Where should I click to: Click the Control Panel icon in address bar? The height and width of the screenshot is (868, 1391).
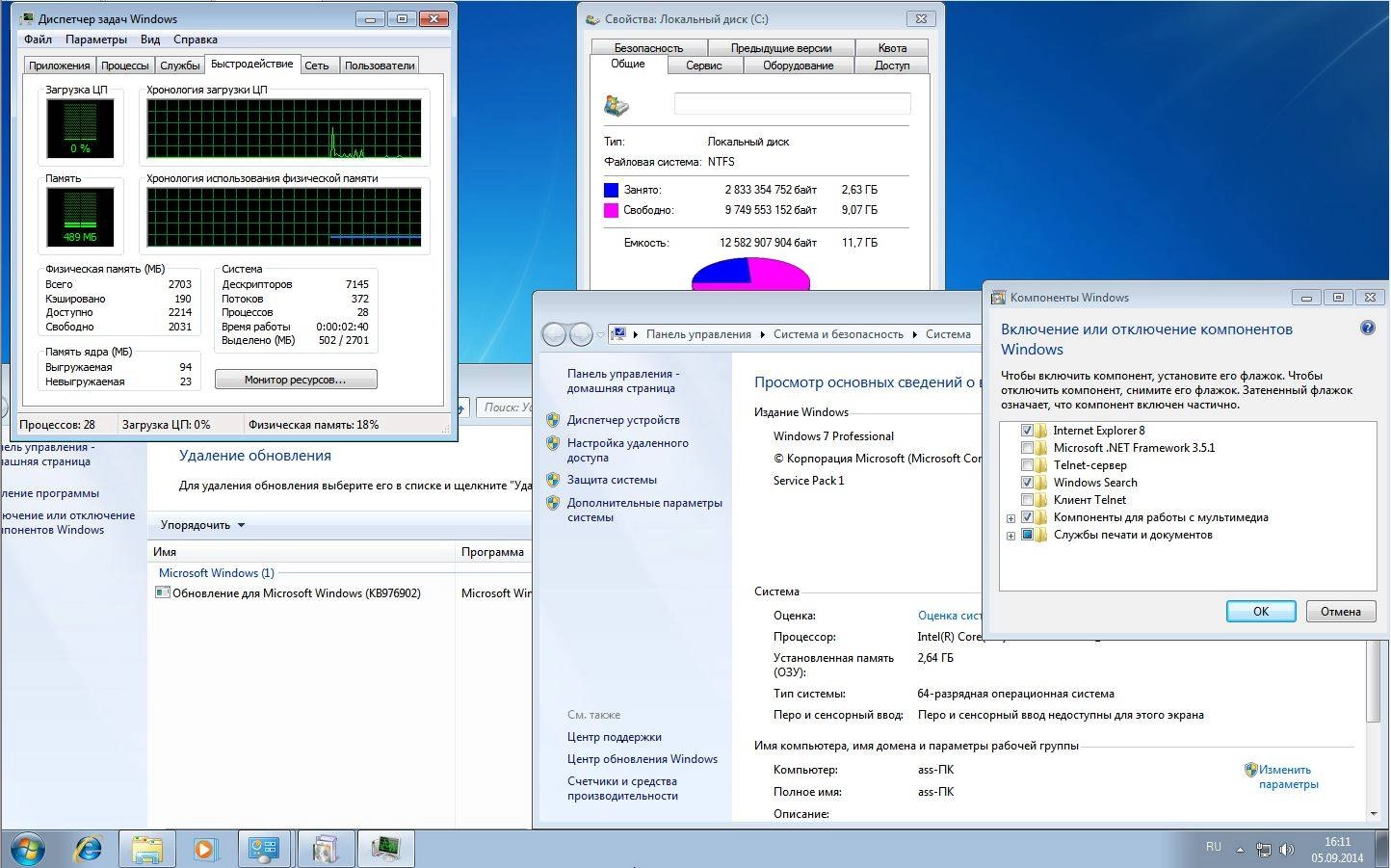click(x=619, y=334)
